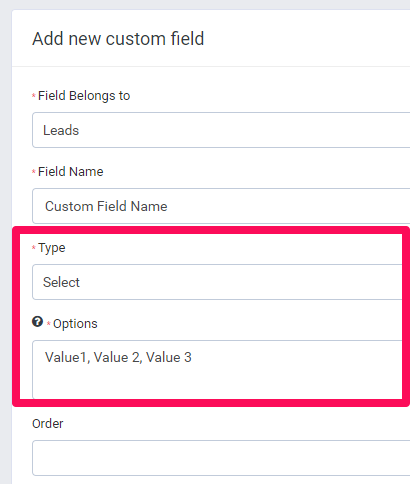Click the red asterisk before Options
This screenshot has height=484, width=410.
pos(49,323)
